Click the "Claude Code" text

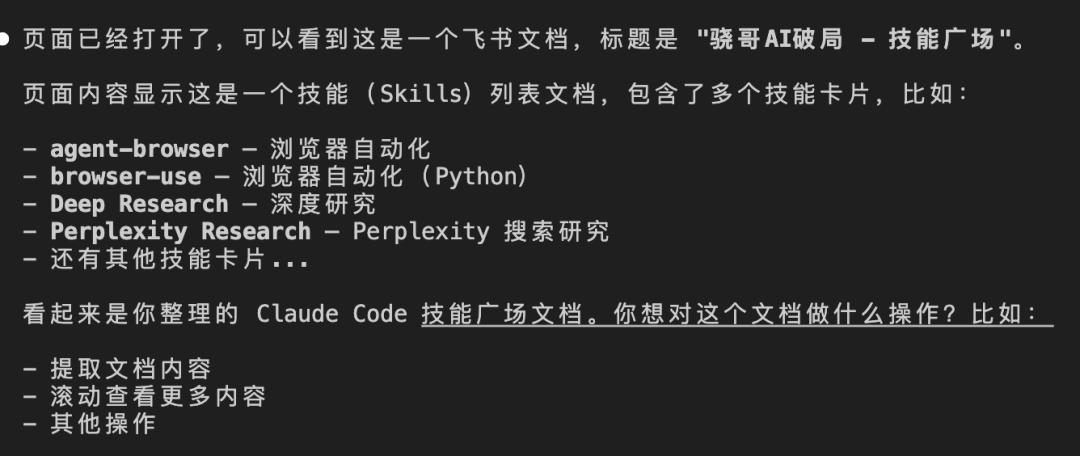coord(331,314)
